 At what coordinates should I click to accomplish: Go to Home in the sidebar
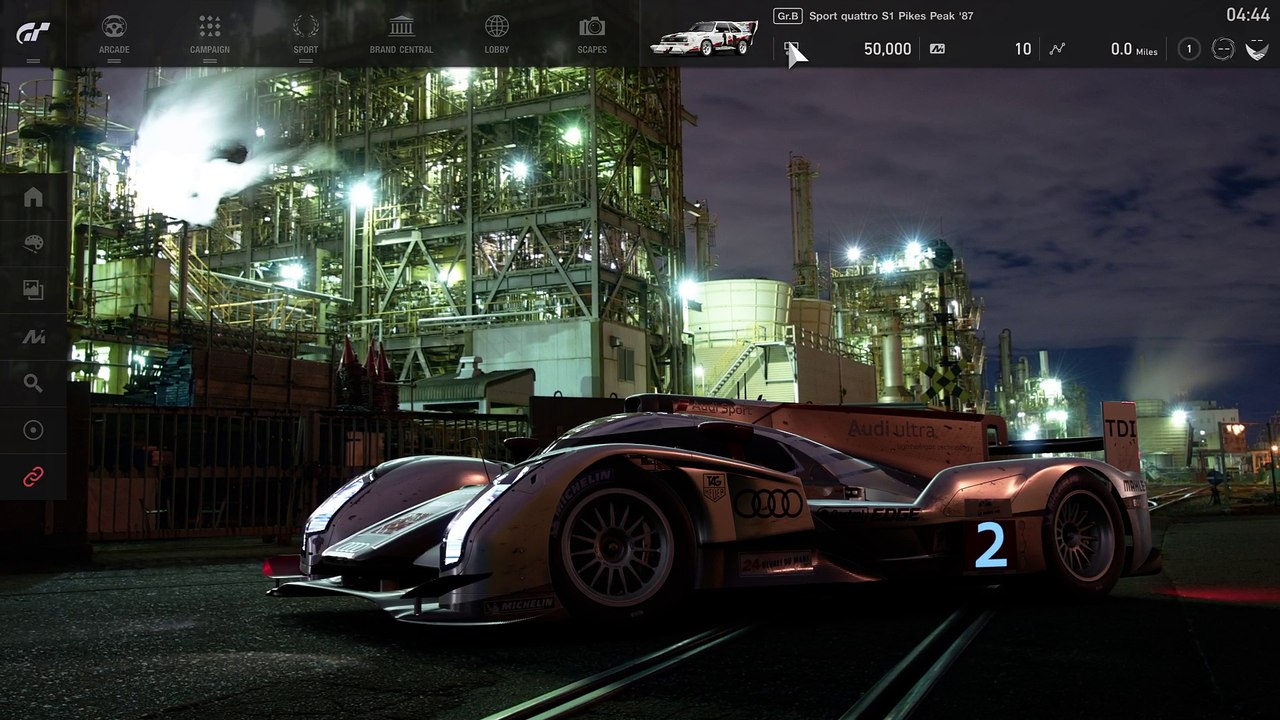click(33, 197)
